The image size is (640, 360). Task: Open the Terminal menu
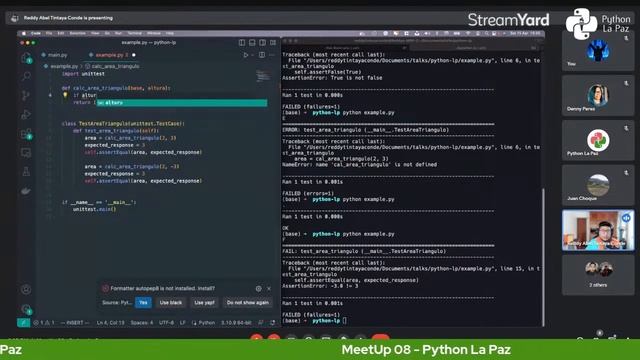(134, 33)
